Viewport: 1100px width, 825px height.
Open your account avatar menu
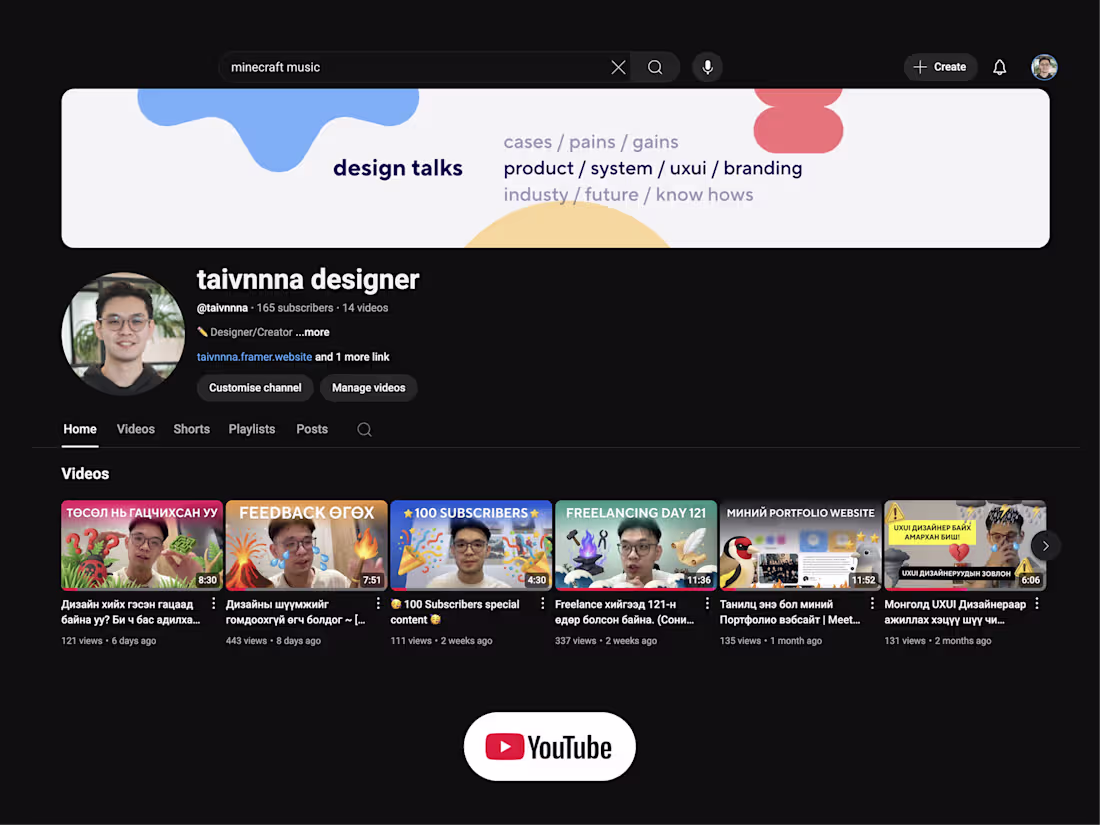pyautogui.click(x=1044, y=67)
